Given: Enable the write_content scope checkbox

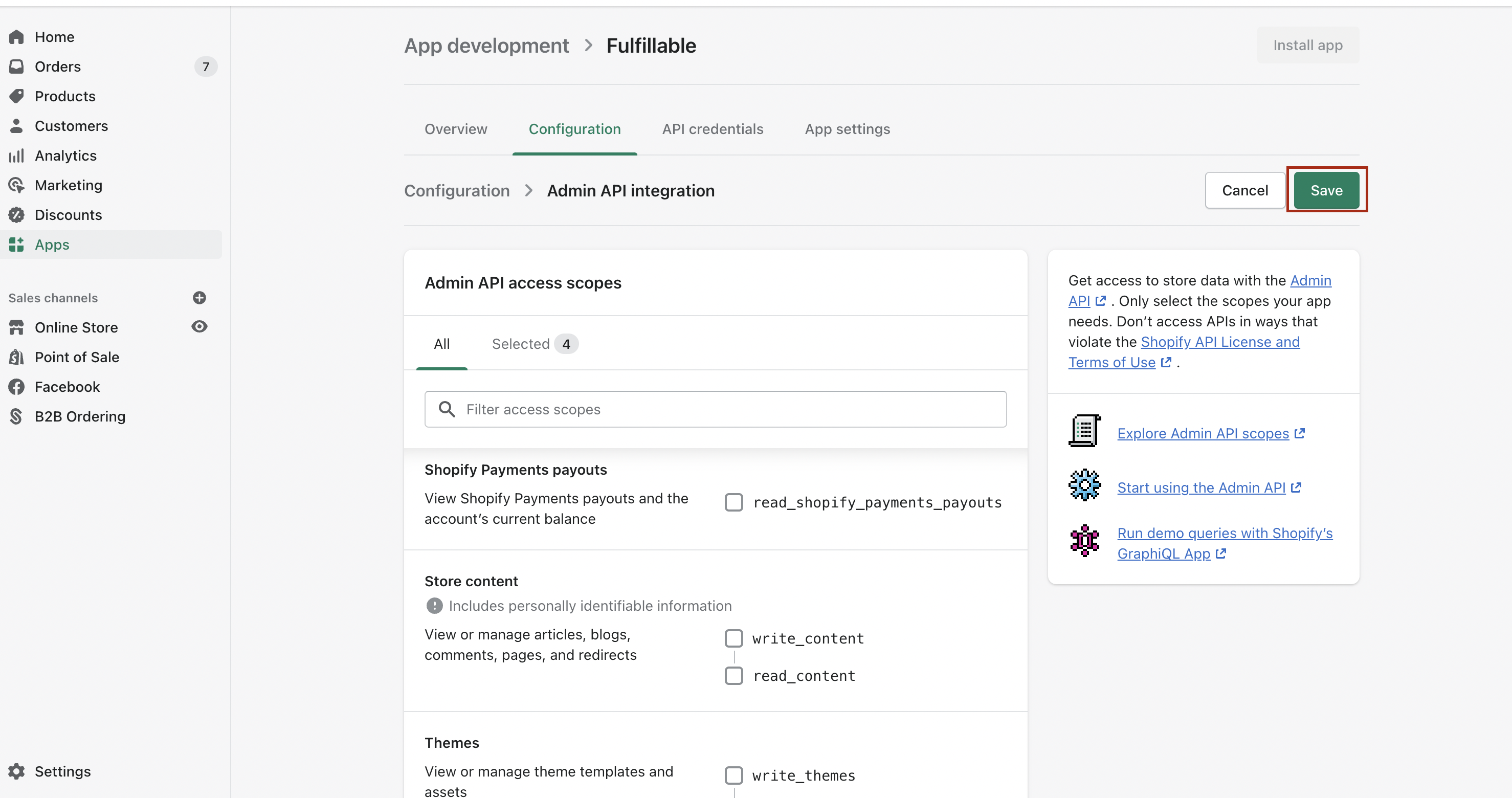Looking at the screenshot, I should point(733,638).
